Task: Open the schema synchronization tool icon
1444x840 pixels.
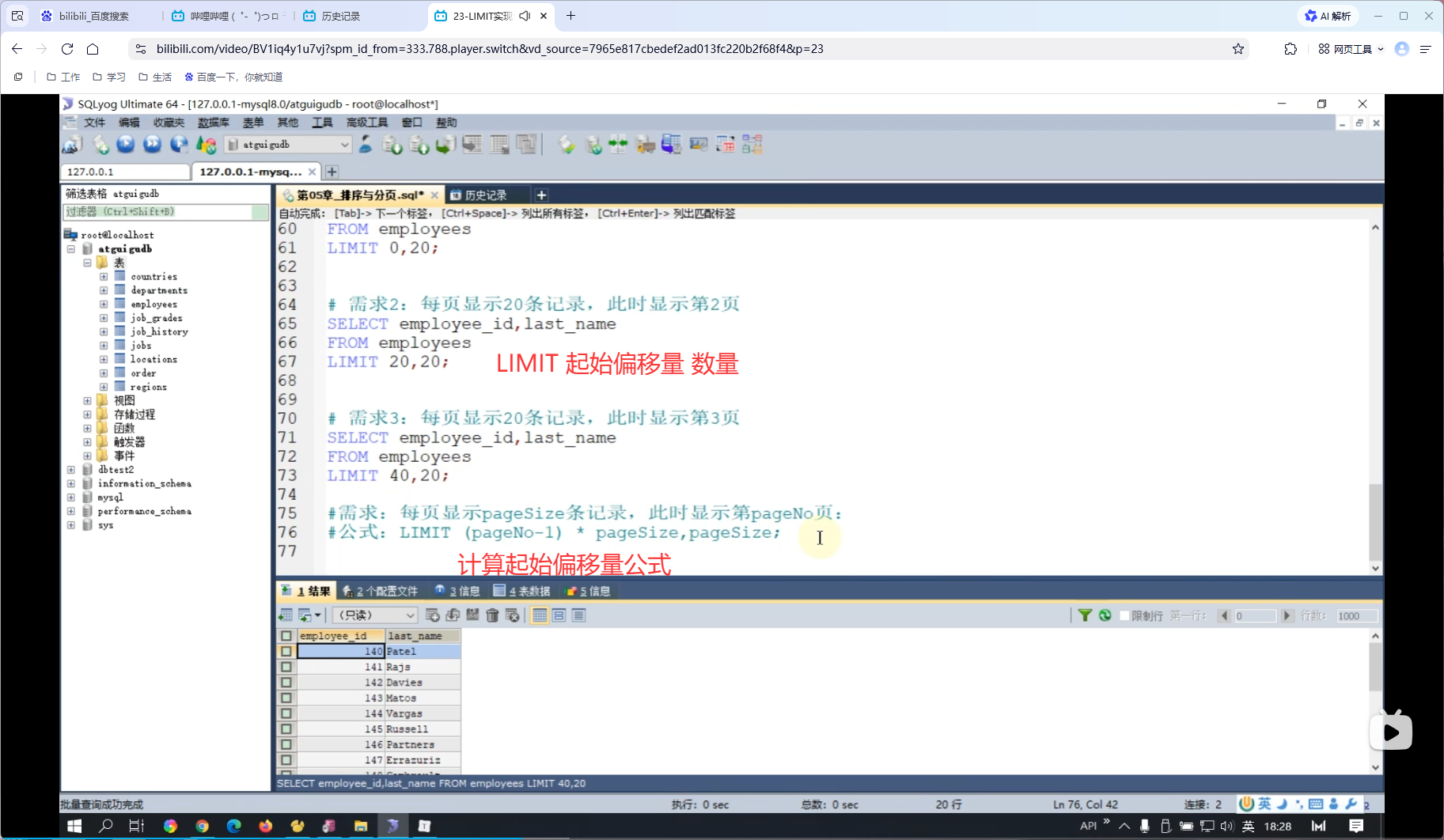Action: click(618, 144)
